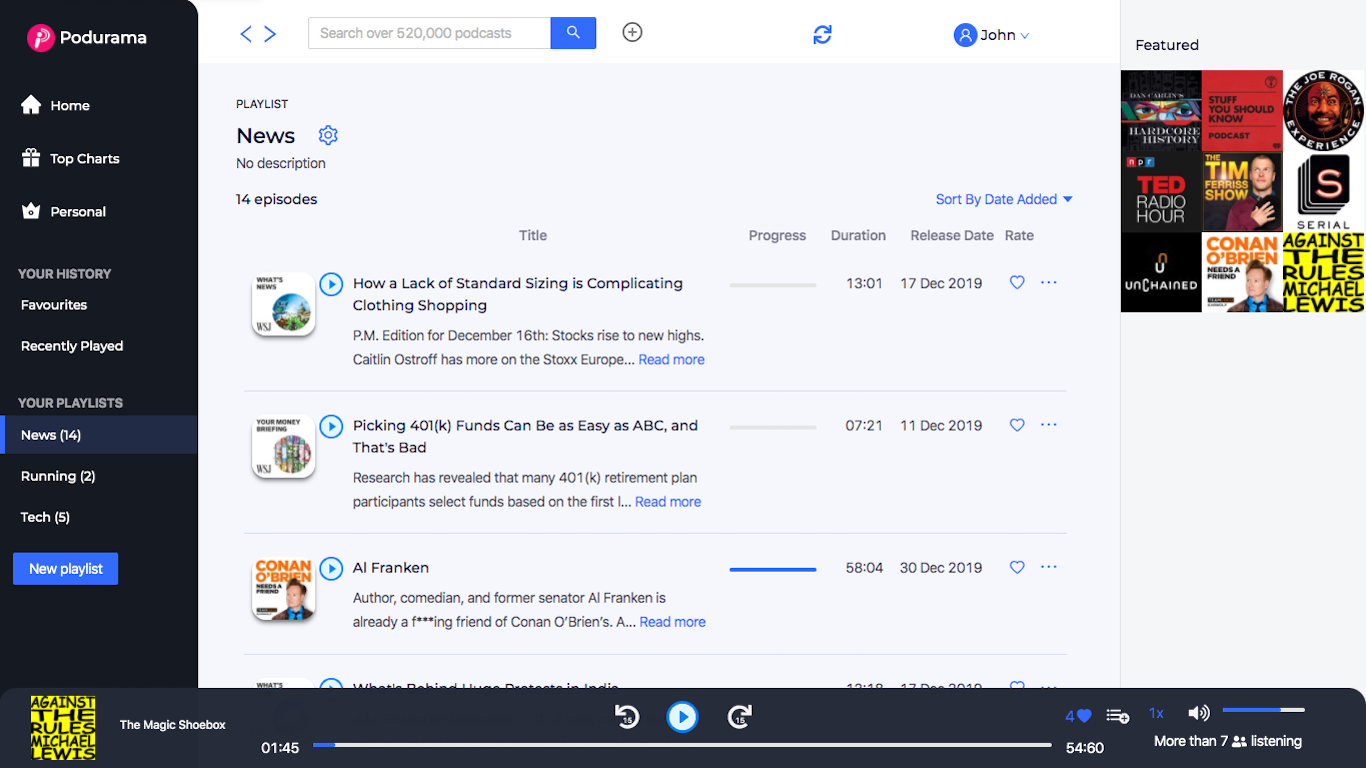Click the refresh sync icon in header

822,35
